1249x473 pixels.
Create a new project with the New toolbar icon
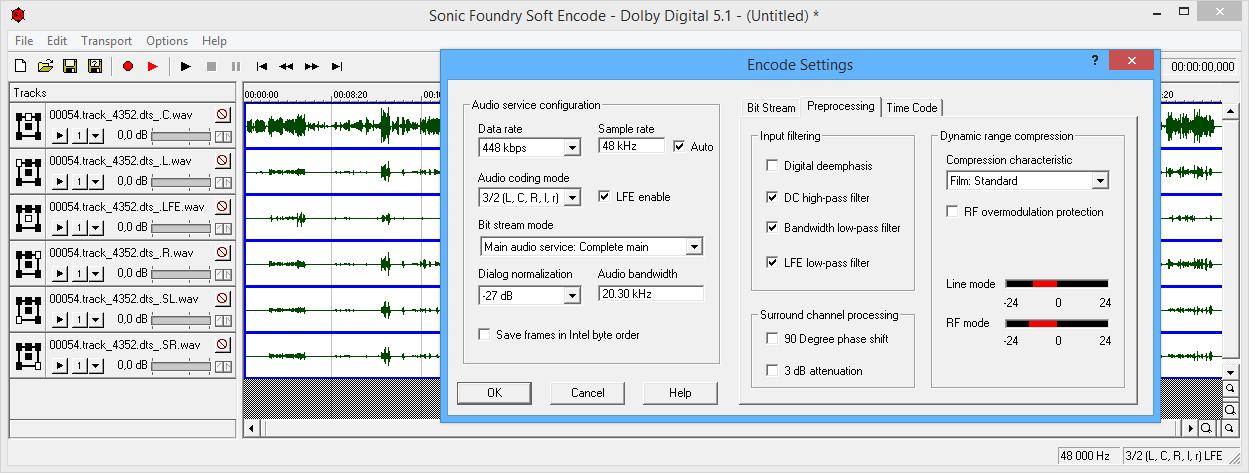coord(20,66)
